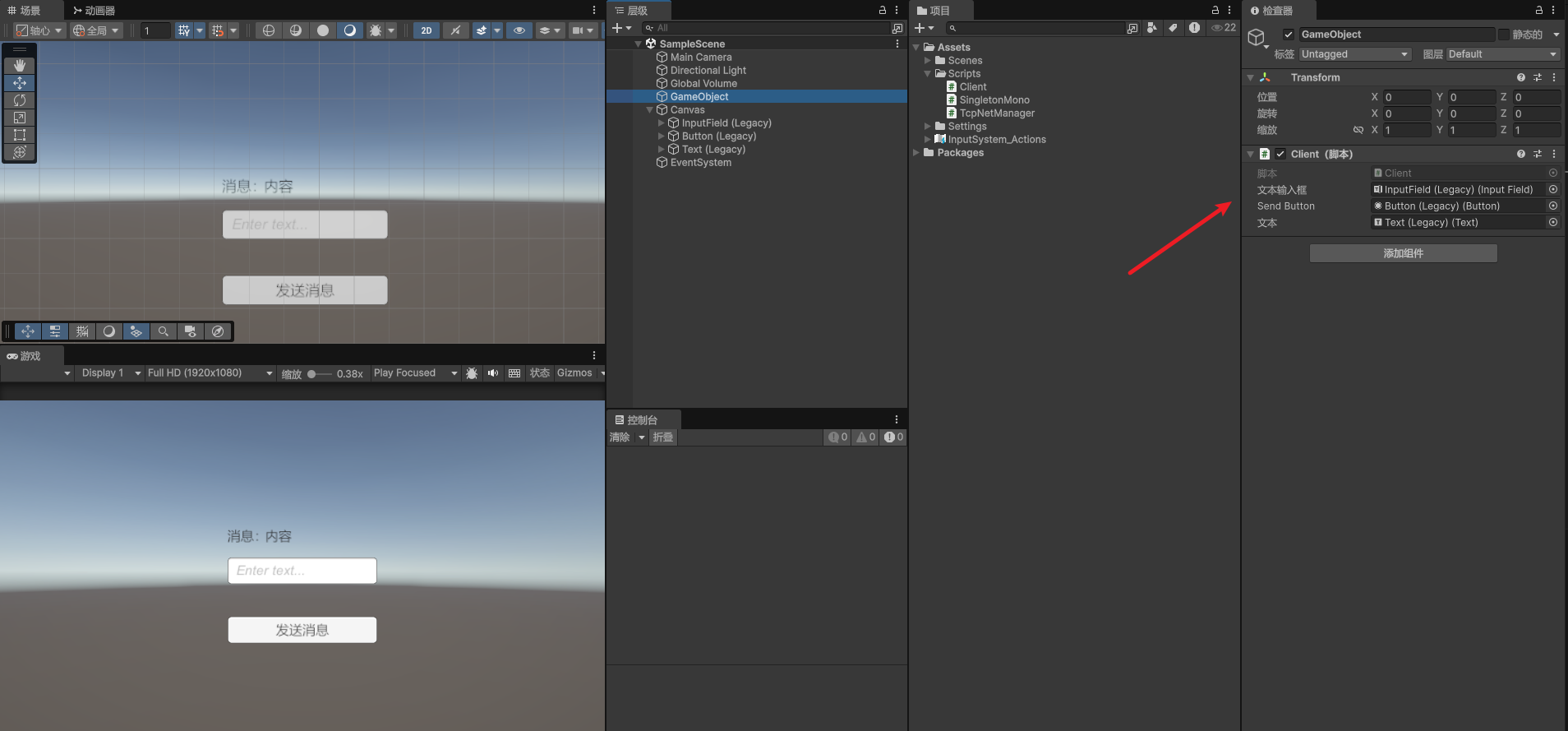Click the 状态 Stats button in game view
The height and width of the screenshot is (731, 1568).
click(x=540, y=373)
